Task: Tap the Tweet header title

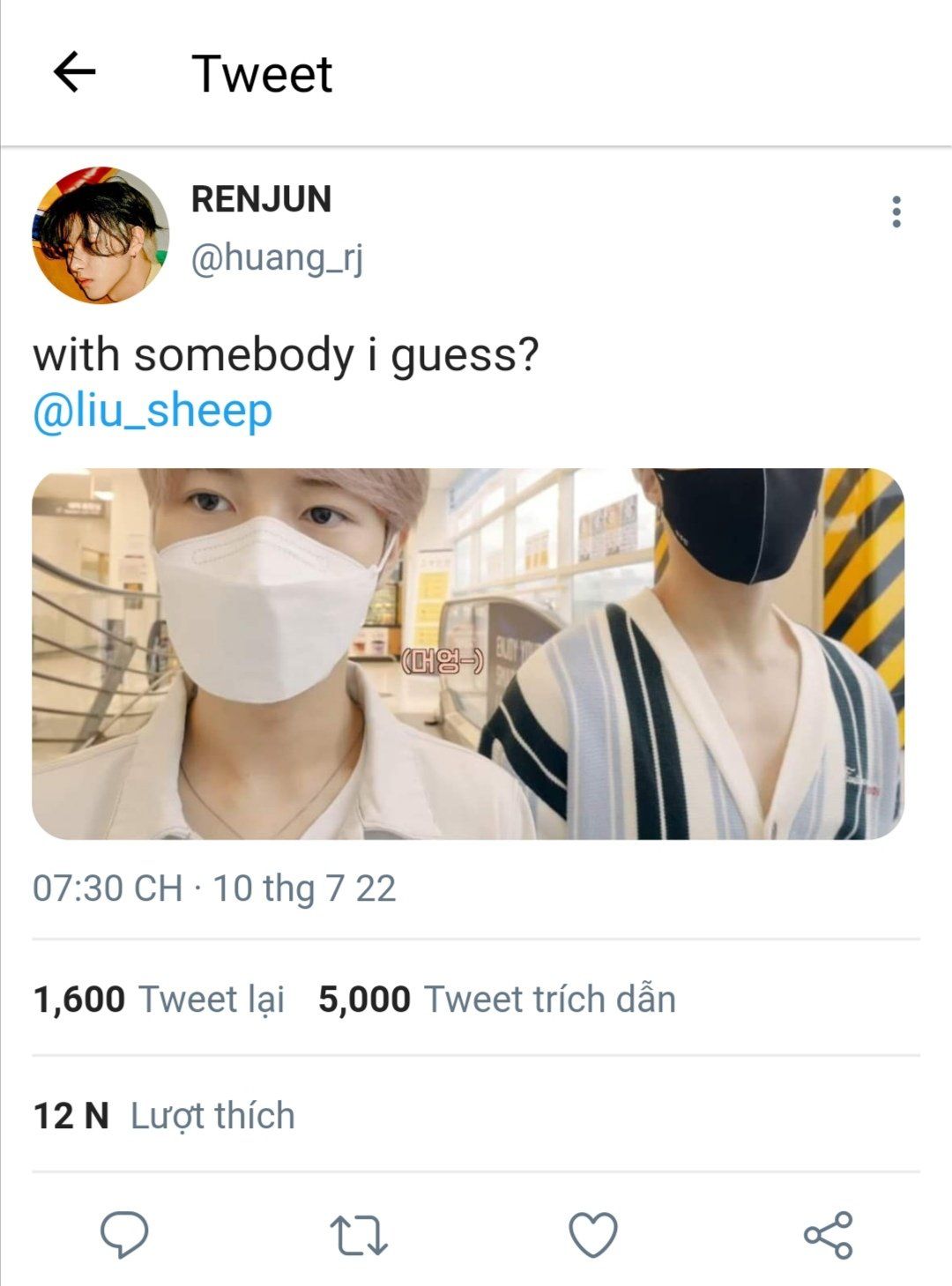Action: coord(262,74)
